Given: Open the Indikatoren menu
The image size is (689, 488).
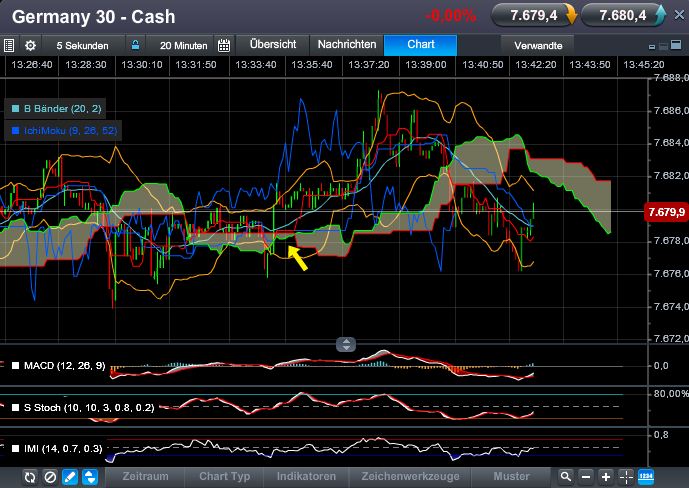Looking at the screenshot, I should click(x=306, y=477).
